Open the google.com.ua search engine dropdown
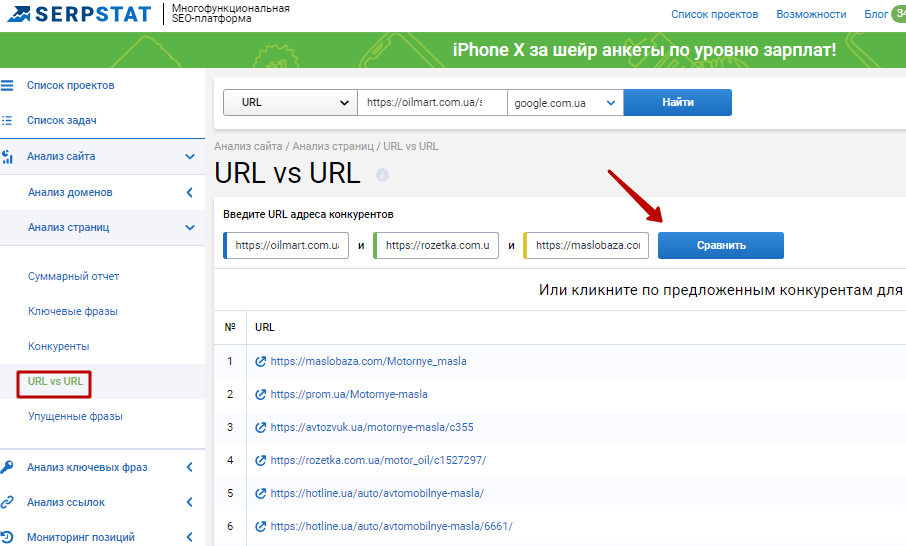Image resolution: width=906 pixels, height=546 pixels. (x=565, y=102)
